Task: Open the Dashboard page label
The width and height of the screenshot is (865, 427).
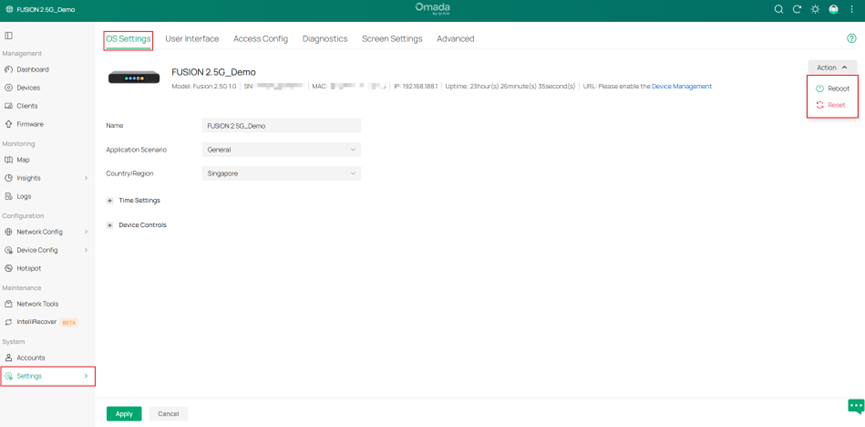Action: (33, 70)
